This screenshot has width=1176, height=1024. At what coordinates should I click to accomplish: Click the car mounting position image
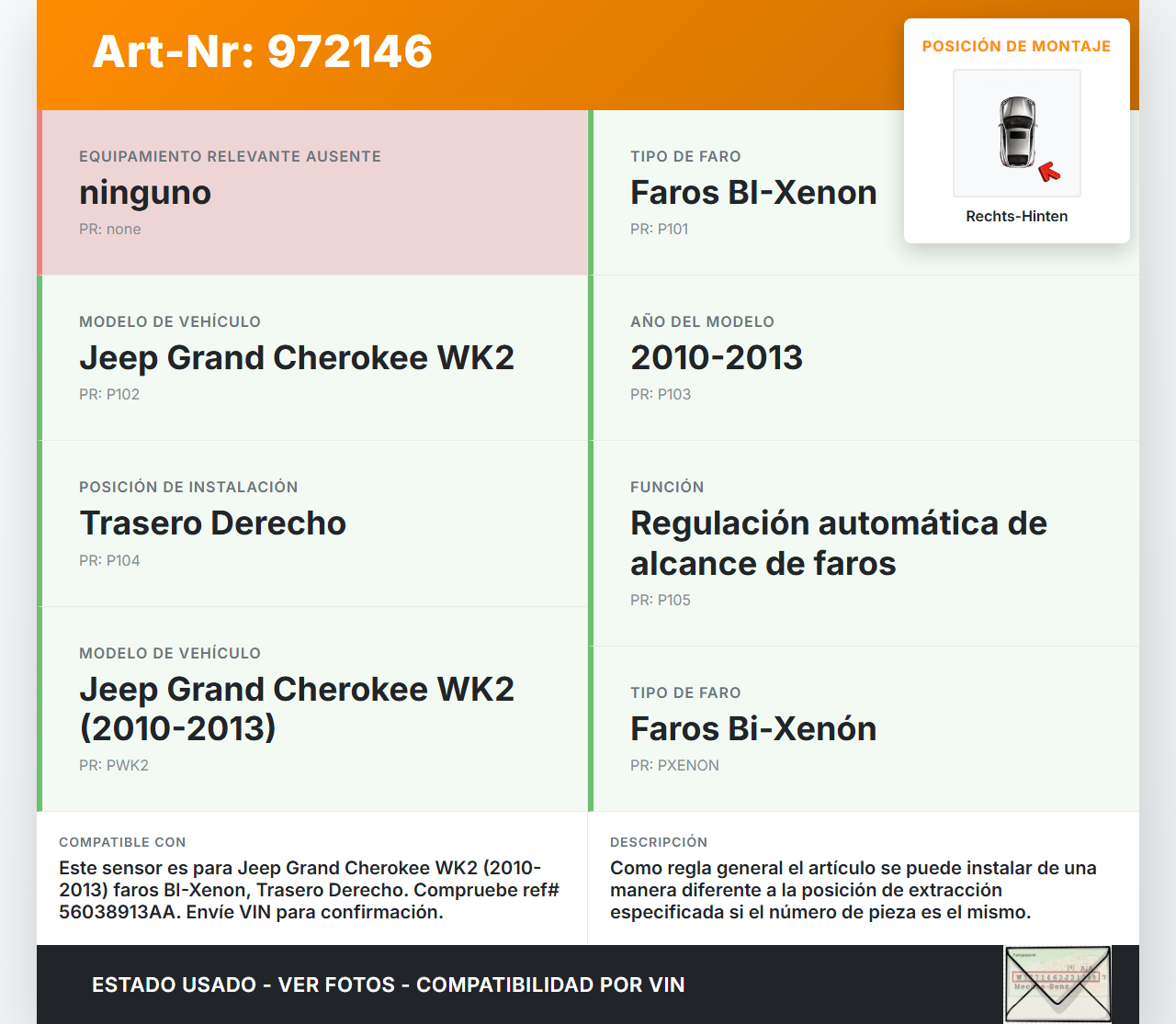(1017, 133)
